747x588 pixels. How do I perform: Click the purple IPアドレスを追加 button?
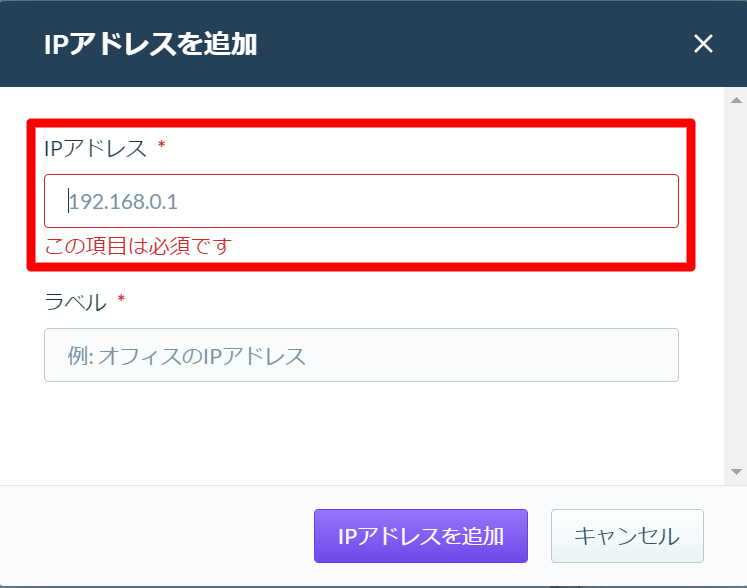421,536
